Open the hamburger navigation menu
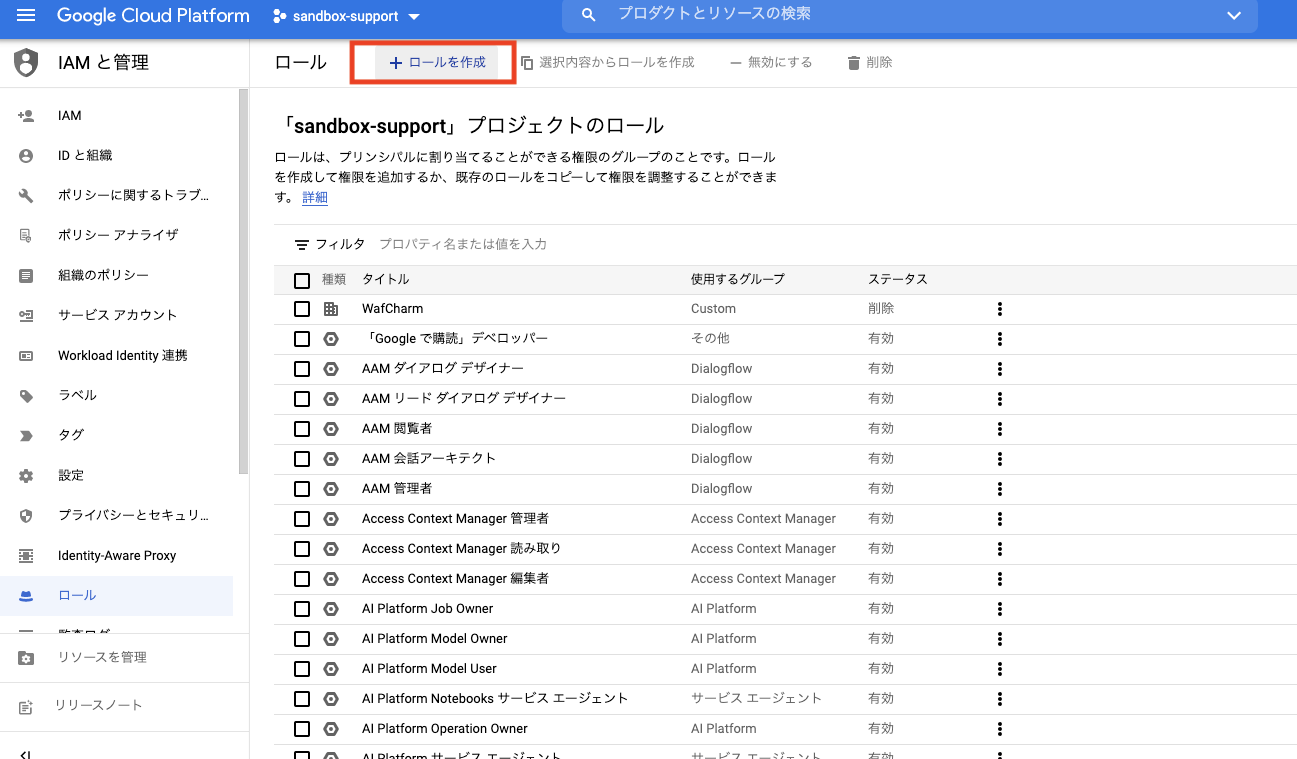The width and height of the screenshot is (1297, 759). (x=26, y=16)
